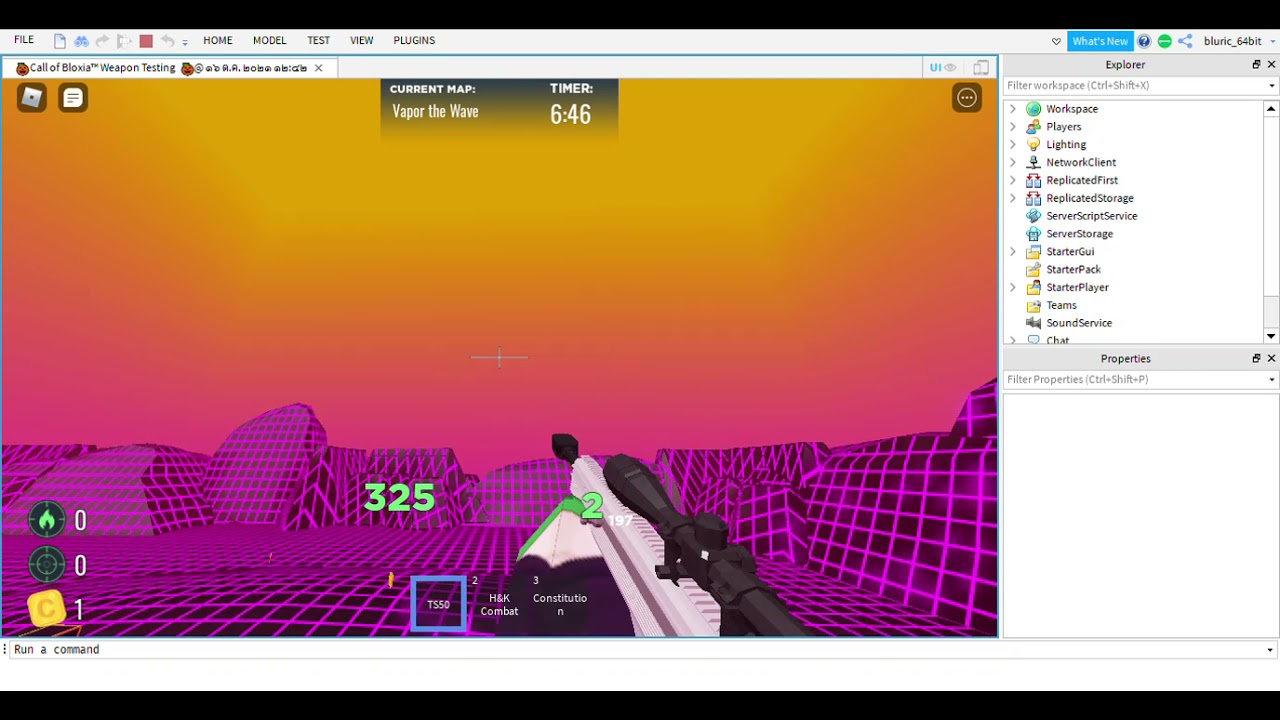The height and width of the screenshot is (720, 1280).
Task: Select the Teams folder icon
Action: pos(1034,305)
